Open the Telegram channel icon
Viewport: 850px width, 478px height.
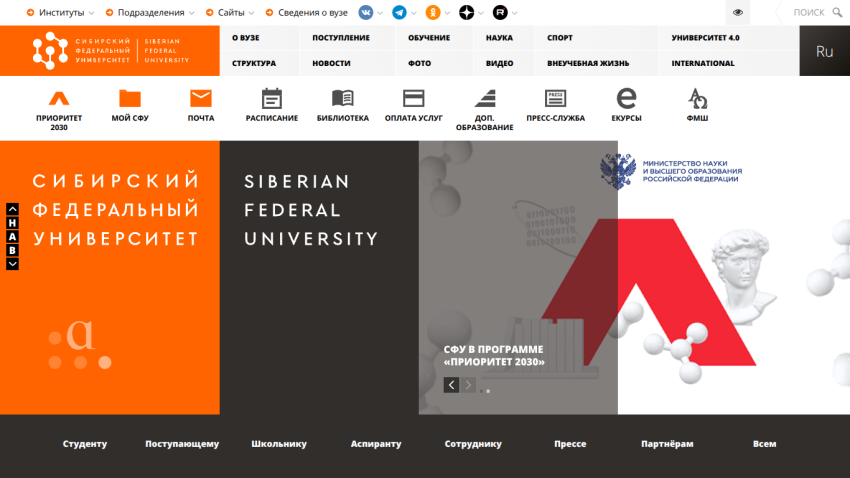click(x=400, y=12)
